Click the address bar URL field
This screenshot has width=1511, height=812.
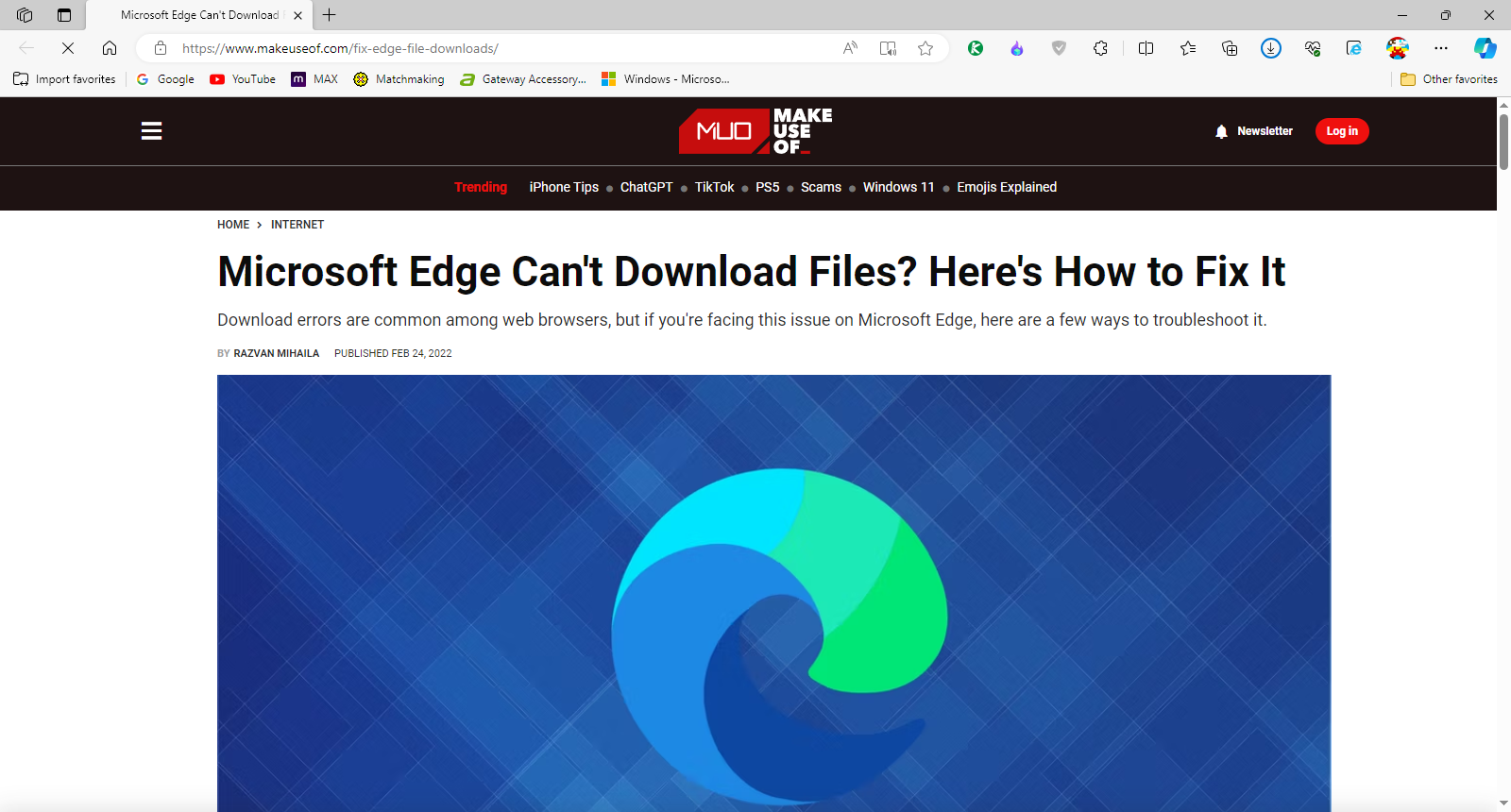(x=472, y=48)
